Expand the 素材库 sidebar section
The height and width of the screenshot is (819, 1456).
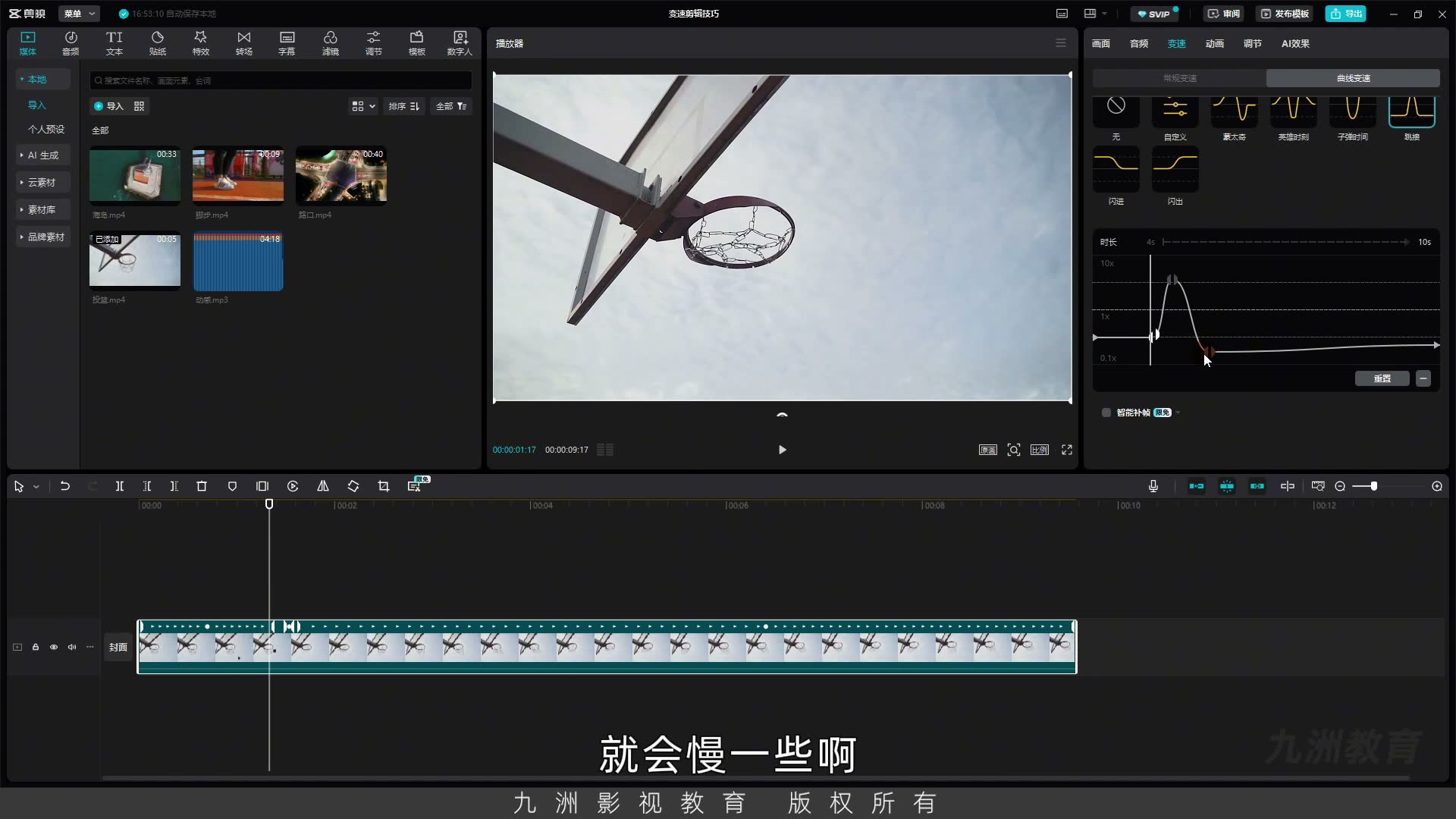(42, 209)
